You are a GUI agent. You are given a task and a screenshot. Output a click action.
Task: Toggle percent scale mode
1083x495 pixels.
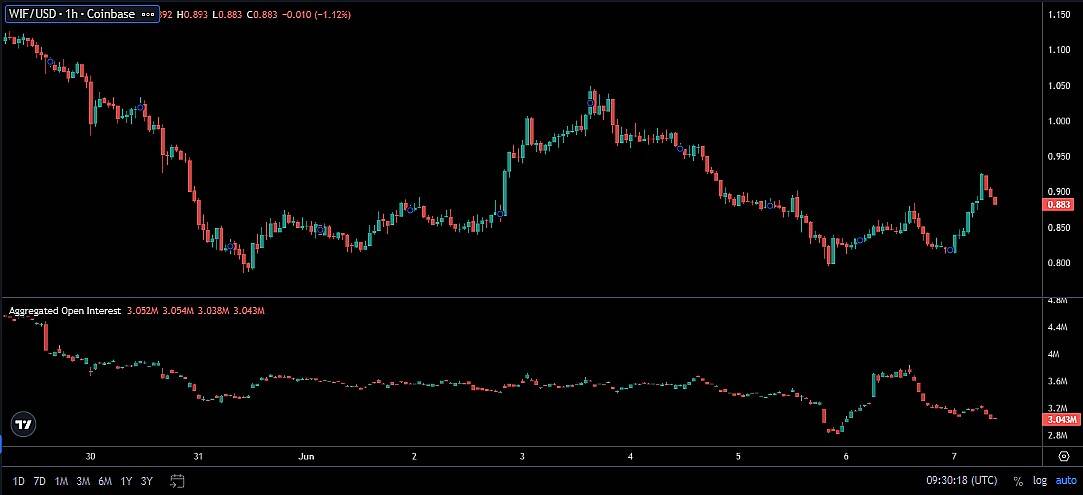pos(1018,481)
